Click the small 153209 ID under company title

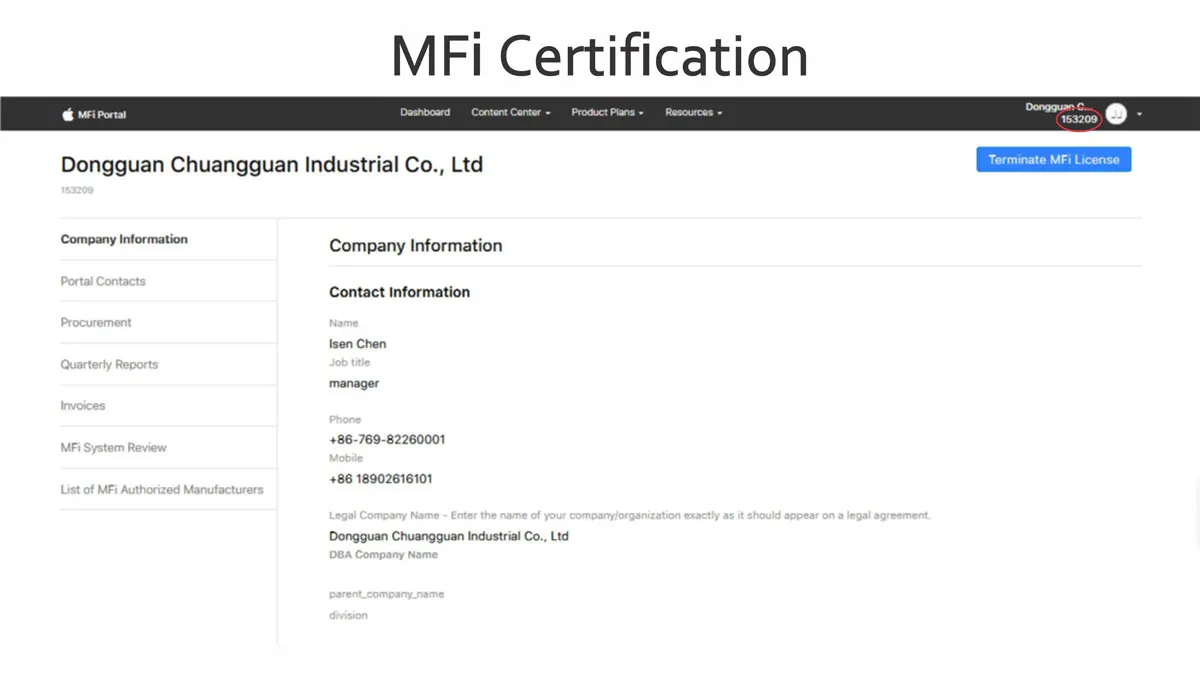point(77,190)
